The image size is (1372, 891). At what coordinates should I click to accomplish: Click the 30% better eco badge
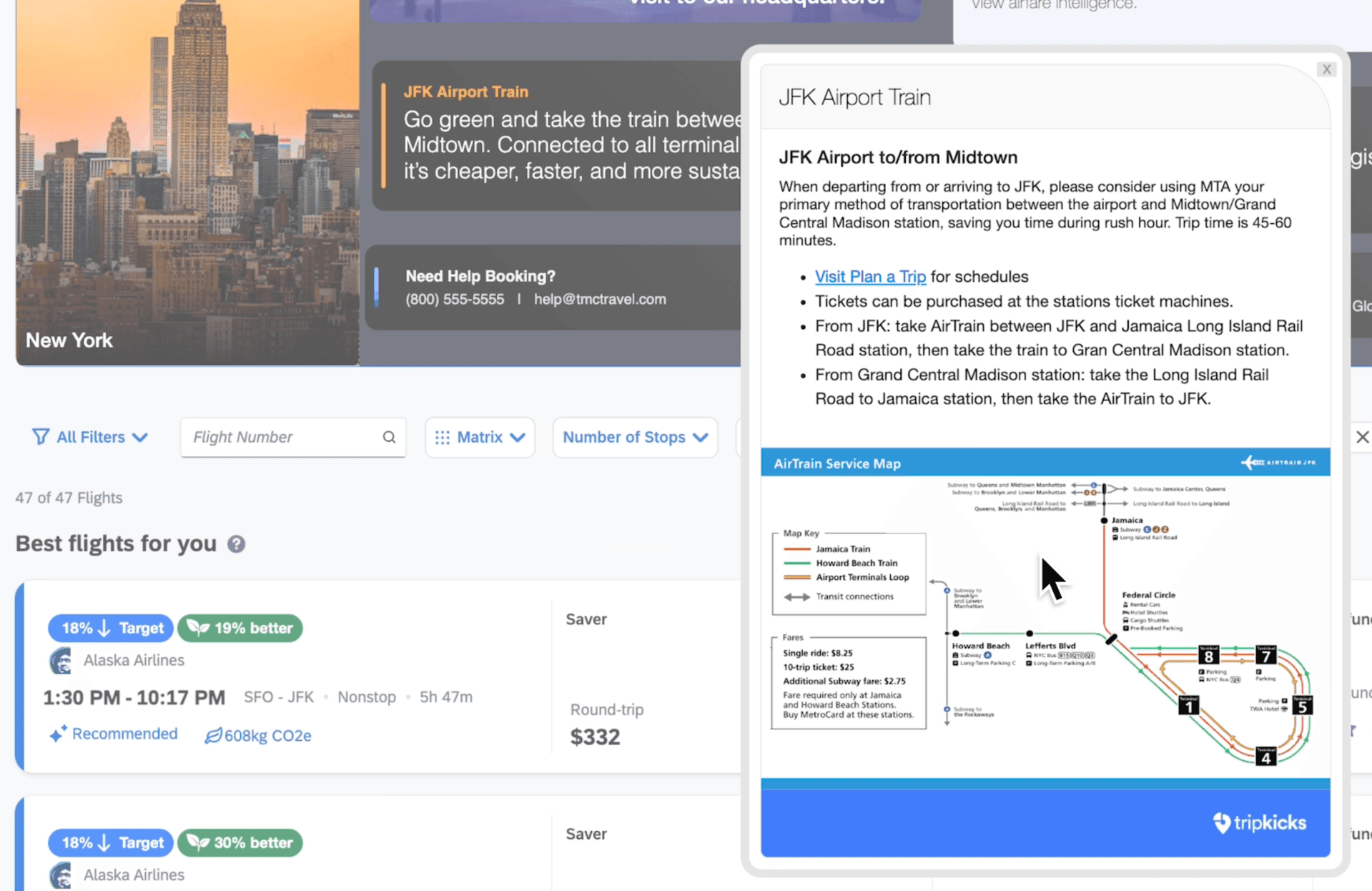[x=240, y=842]
